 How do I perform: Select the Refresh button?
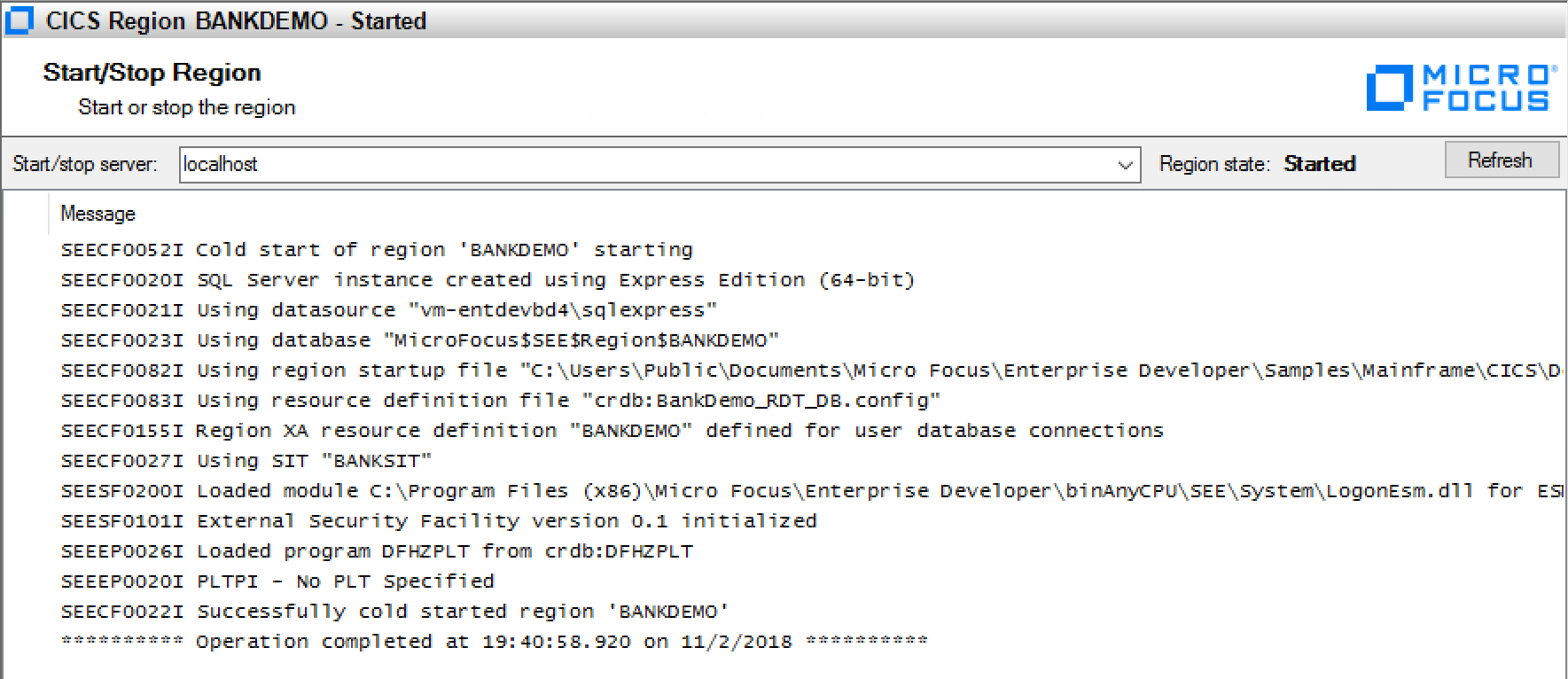click(x=1501, y=160)
